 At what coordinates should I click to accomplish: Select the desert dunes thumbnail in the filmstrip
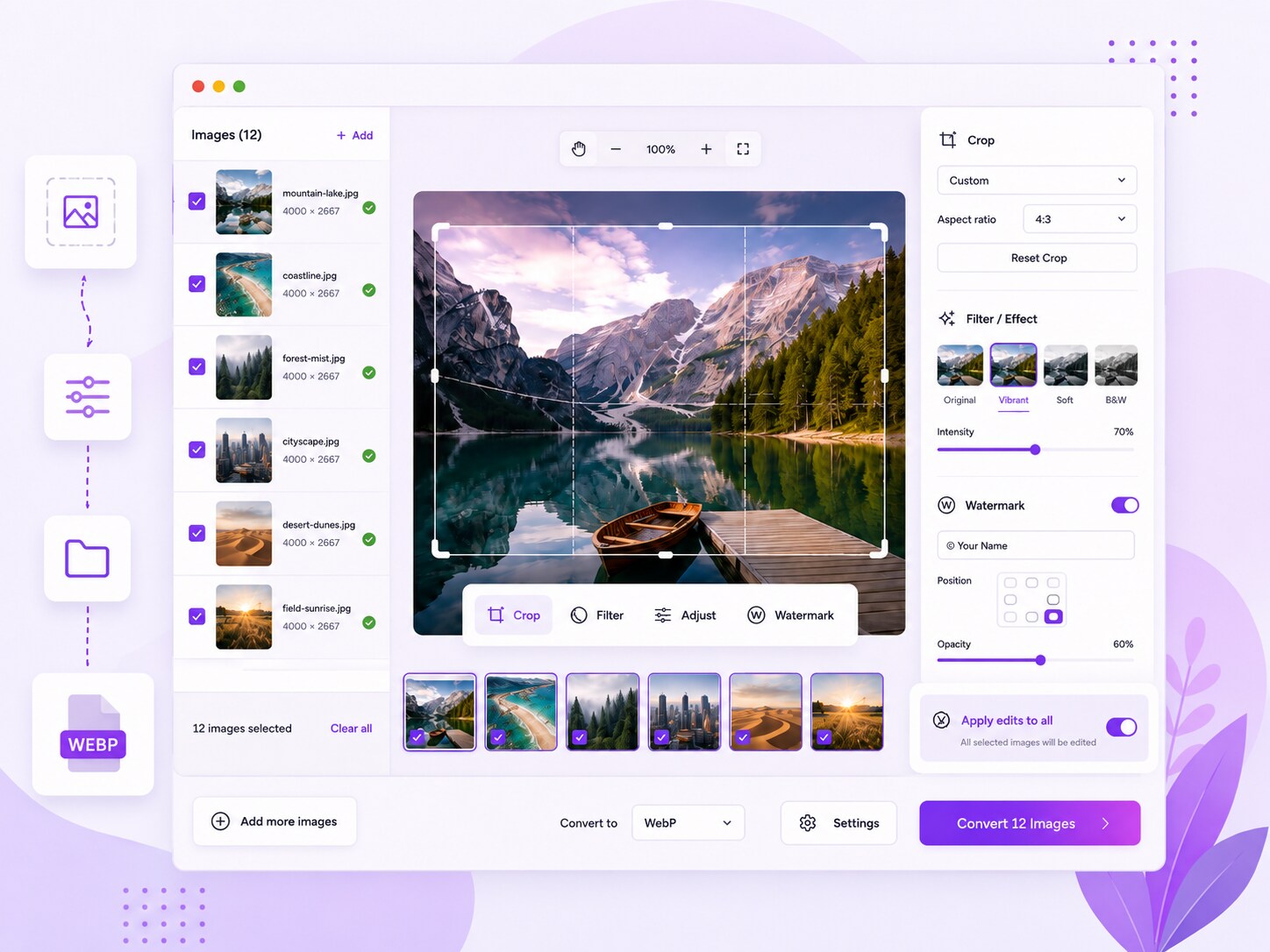click(x=766, y=712)
